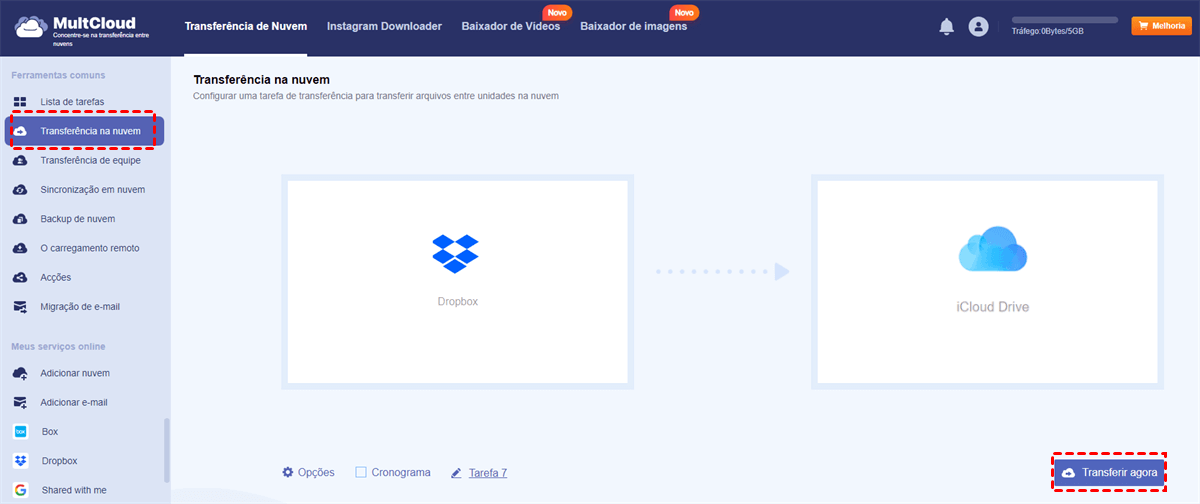Rename task via Tarefa 7 link
Image resolution: width=1200 pixels, height=504 pixels.
tap(488, 472)
